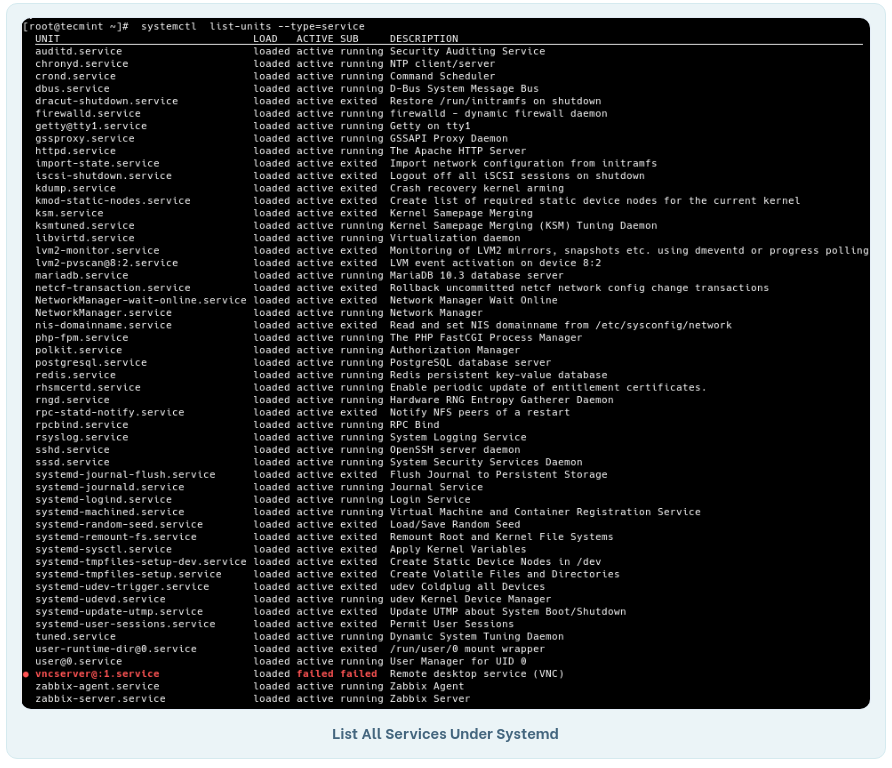Click firewalld.service unit name
This screenshot has height=768, width=892.
tap(88, 114)
